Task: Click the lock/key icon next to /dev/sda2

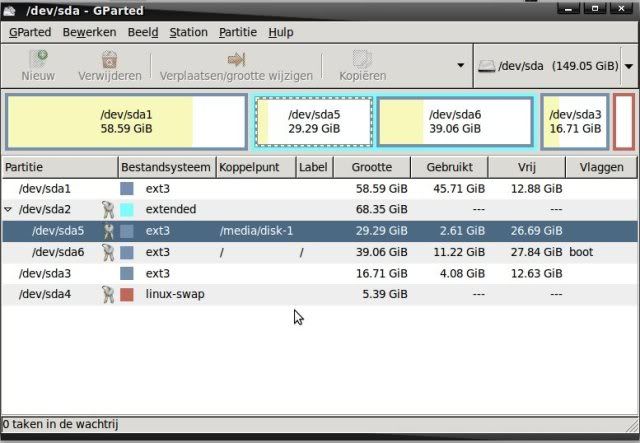Action: point(108,210)
